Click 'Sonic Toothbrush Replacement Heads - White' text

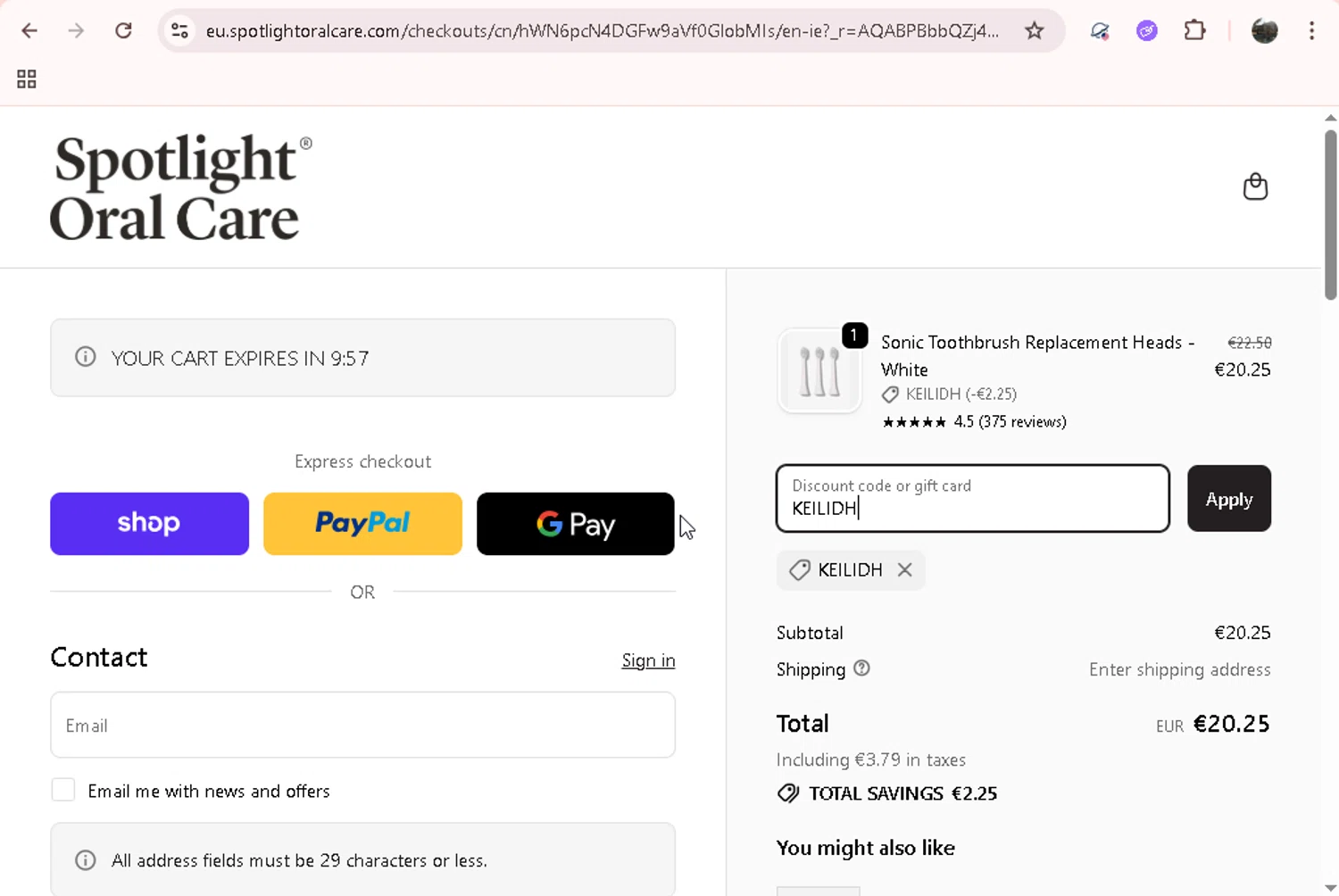(x=1037, y=356)
